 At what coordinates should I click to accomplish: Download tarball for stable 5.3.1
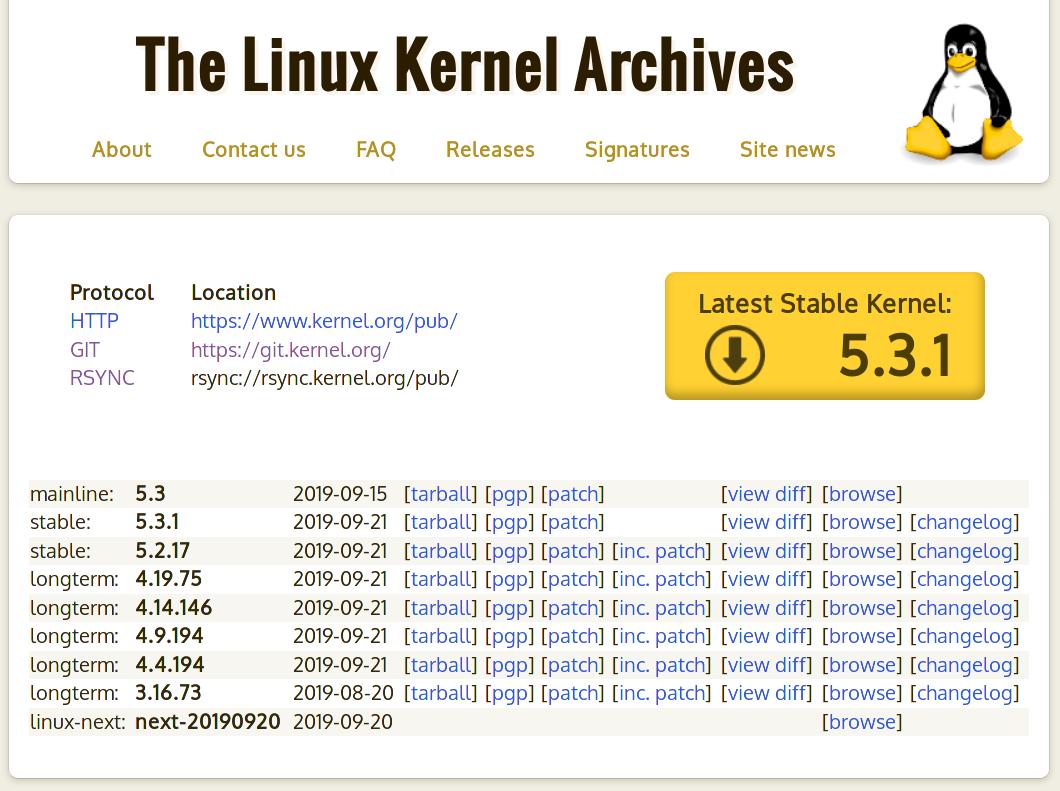pos(443,523)
